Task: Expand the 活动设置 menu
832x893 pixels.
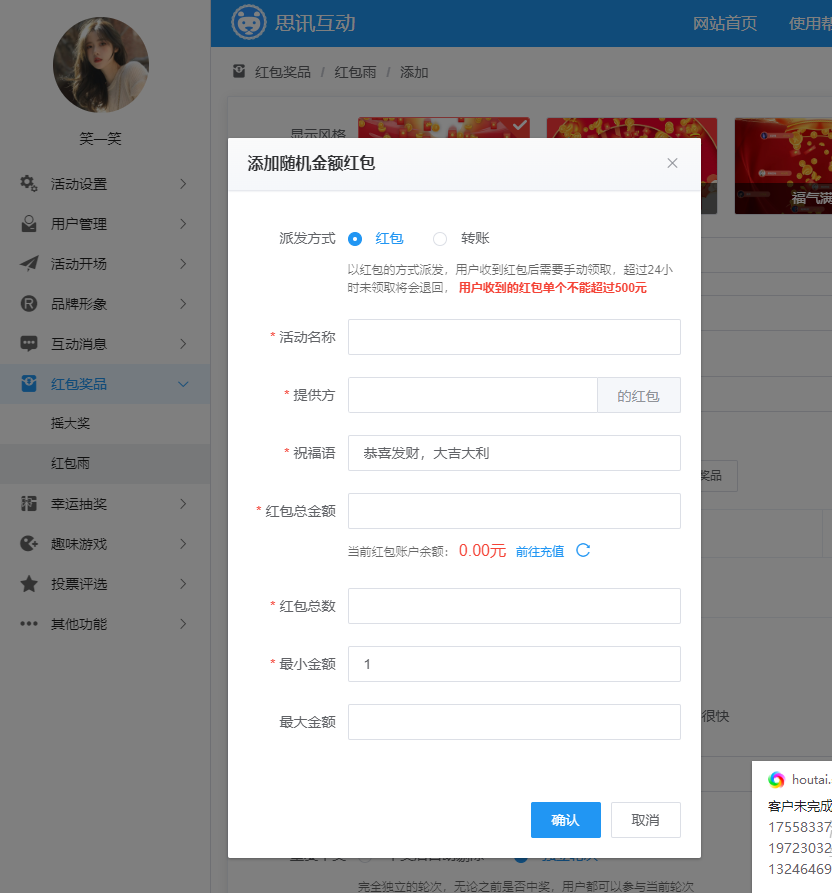Action: (x=183, y=183)
